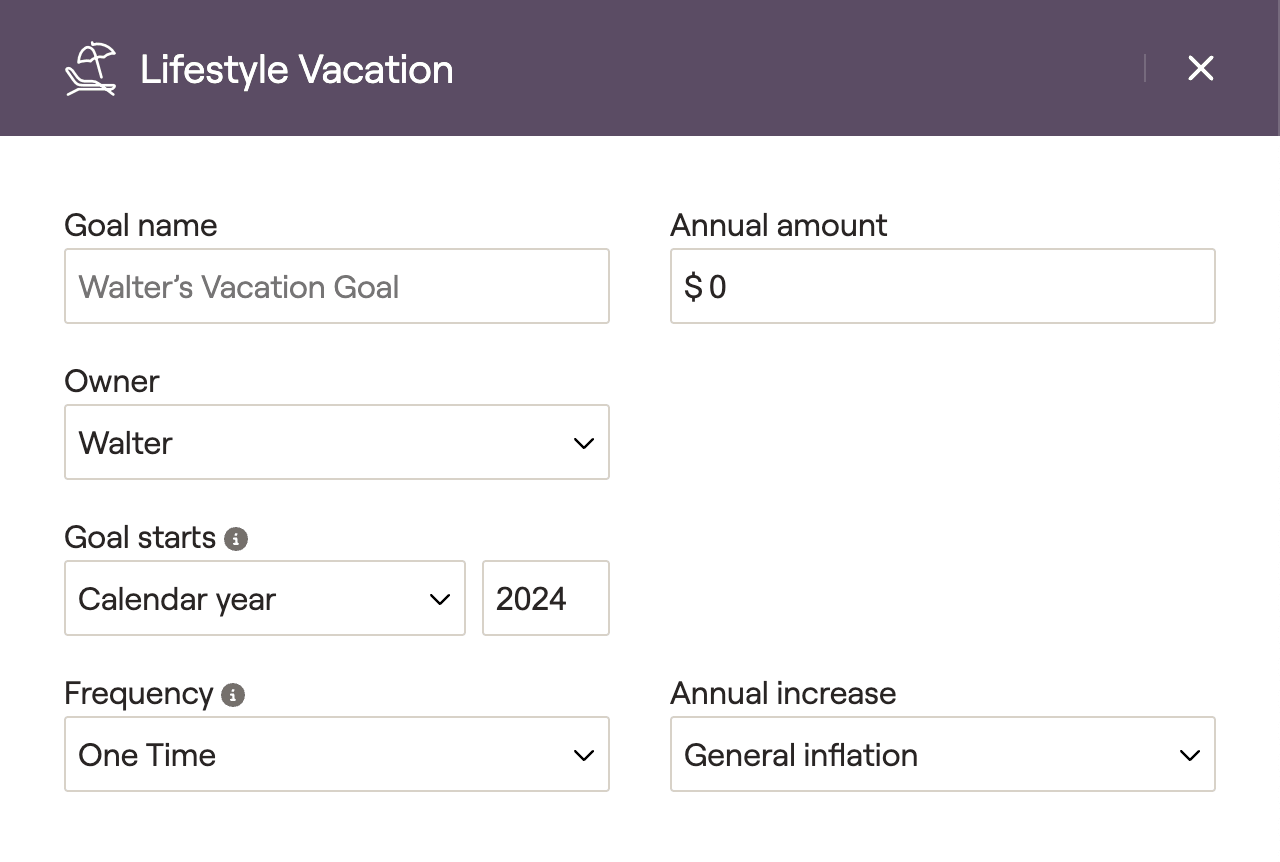Click the dollar sign in Annual amount
This screenshot has width=1280, height=862.
693,288
